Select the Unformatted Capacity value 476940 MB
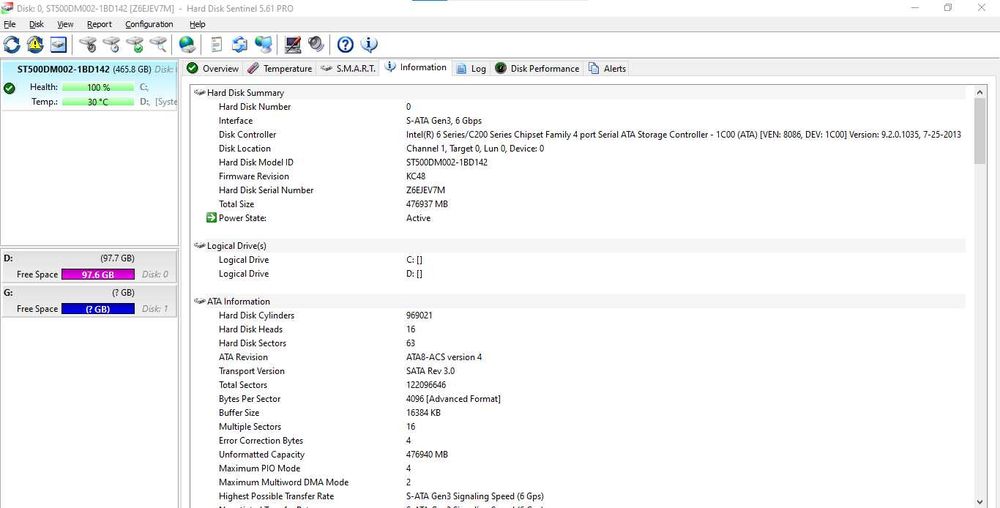 [427, 454]
